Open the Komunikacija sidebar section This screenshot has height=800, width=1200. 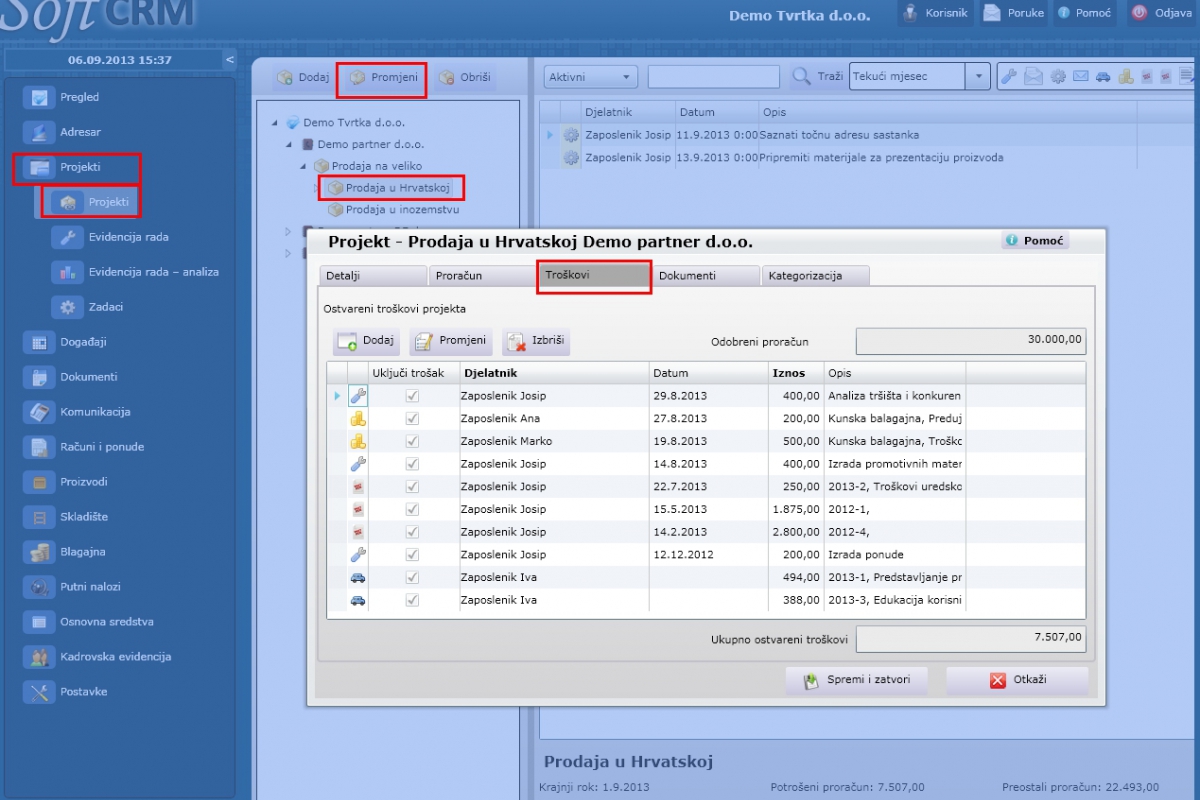click(95, 412)
